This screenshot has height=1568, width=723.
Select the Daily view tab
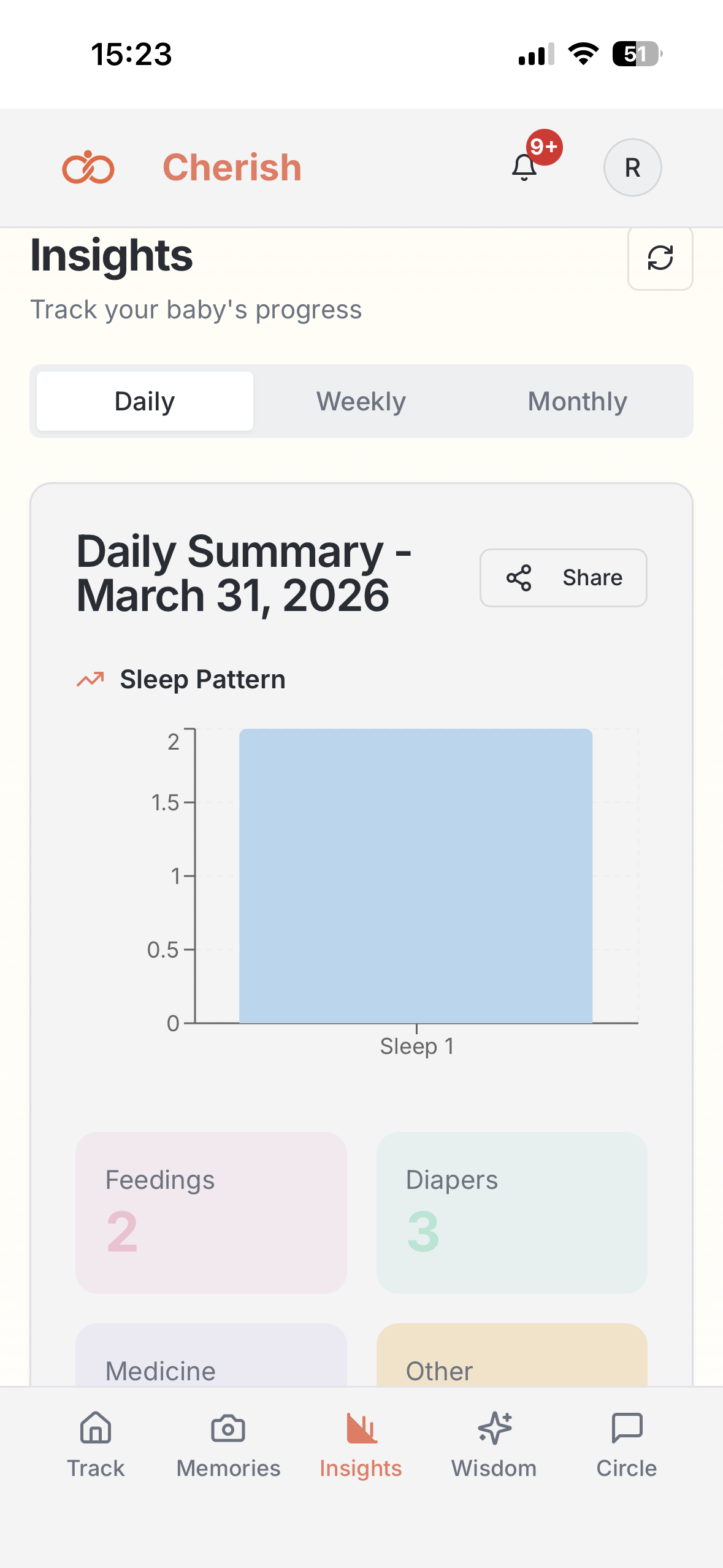click(x=145, y=402)
